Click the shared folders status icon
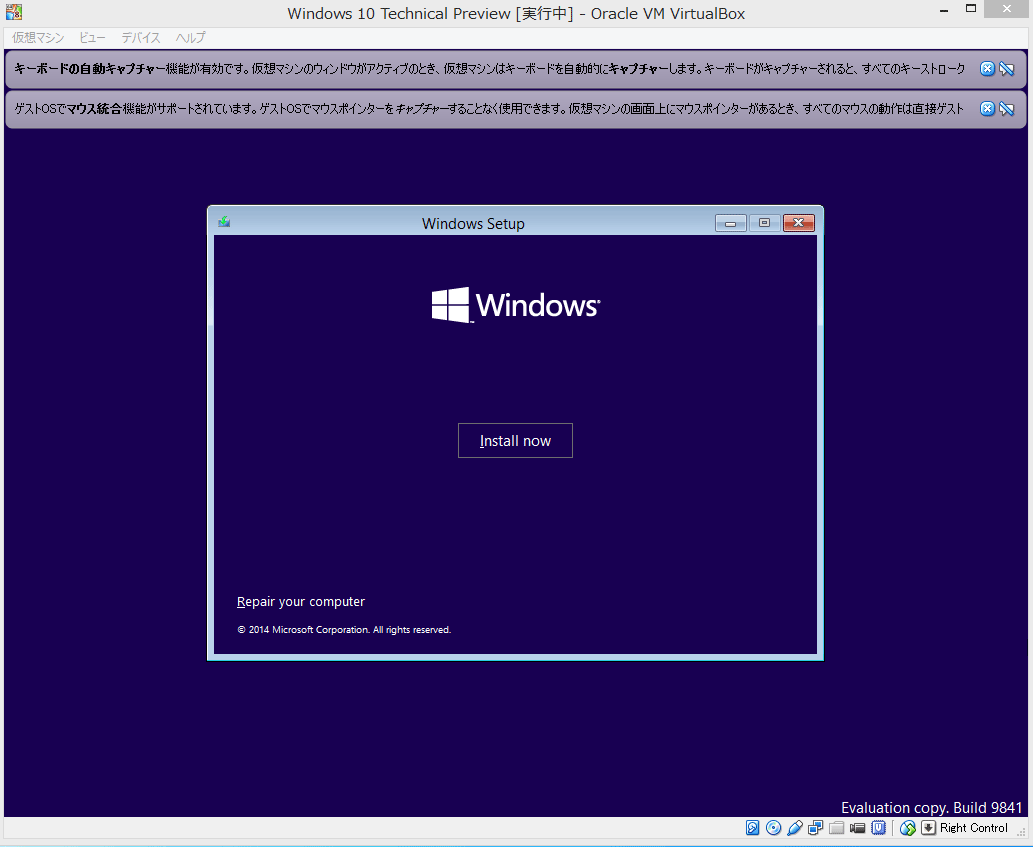1033x847 pixels. pos(837,828)
